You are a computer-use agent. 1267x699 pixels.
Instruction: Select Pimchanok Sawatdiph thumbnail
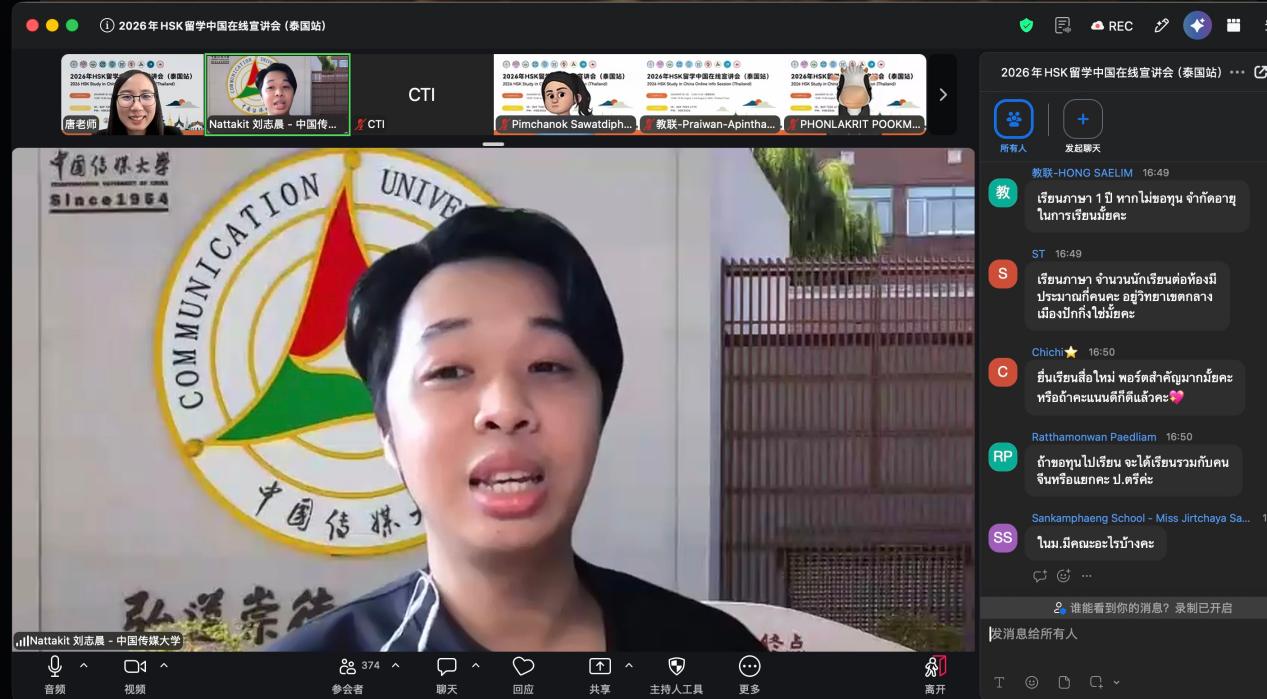point(565,94)
